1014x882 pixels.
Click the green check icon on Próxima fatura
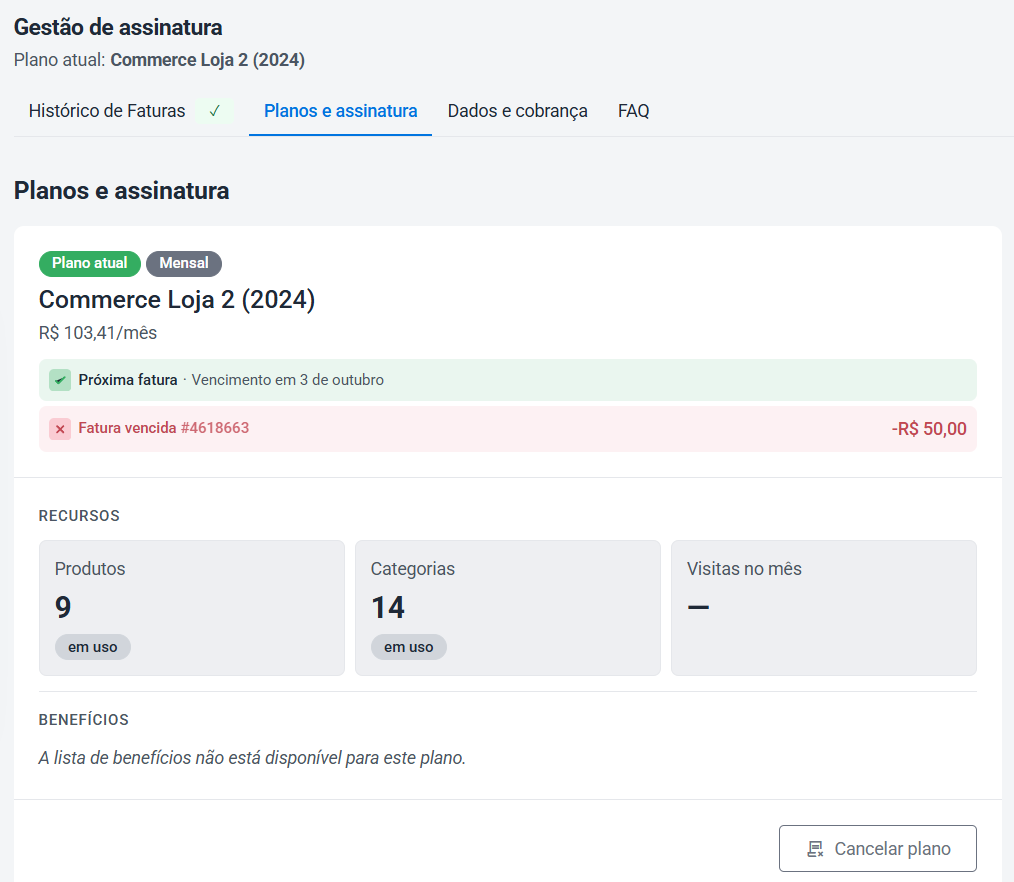pos(60,380)
